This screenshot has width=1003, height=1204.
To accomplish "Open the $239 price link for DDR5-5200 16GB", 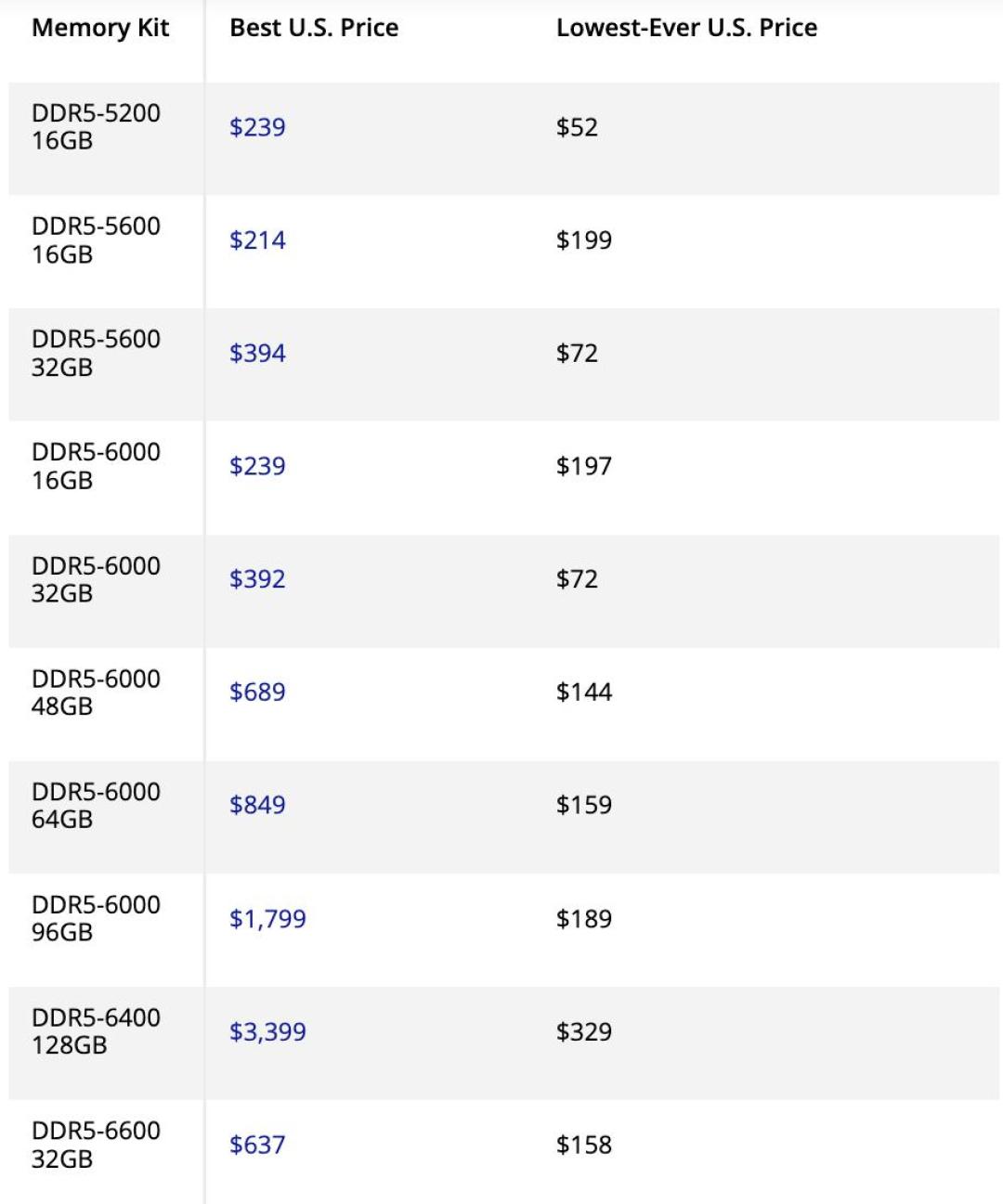I will pyautogui.click(x=257, y=127).
